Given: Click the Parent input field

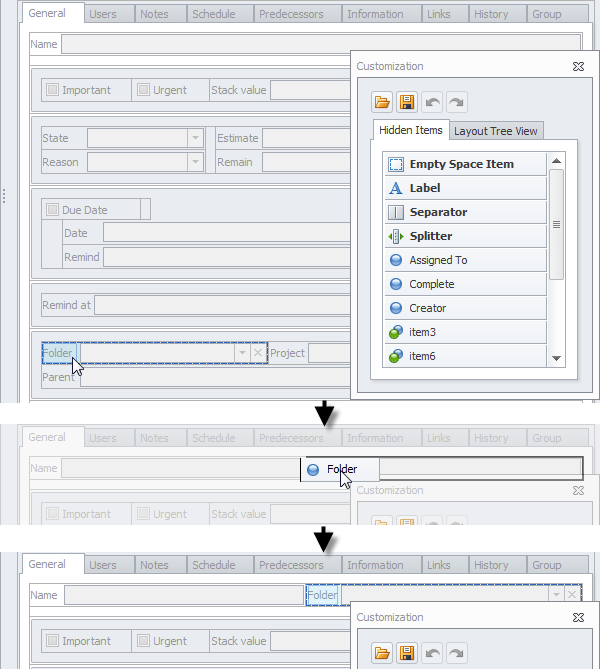Looking at the screenshot, I should pyautogui.click(x=215, y=378).
